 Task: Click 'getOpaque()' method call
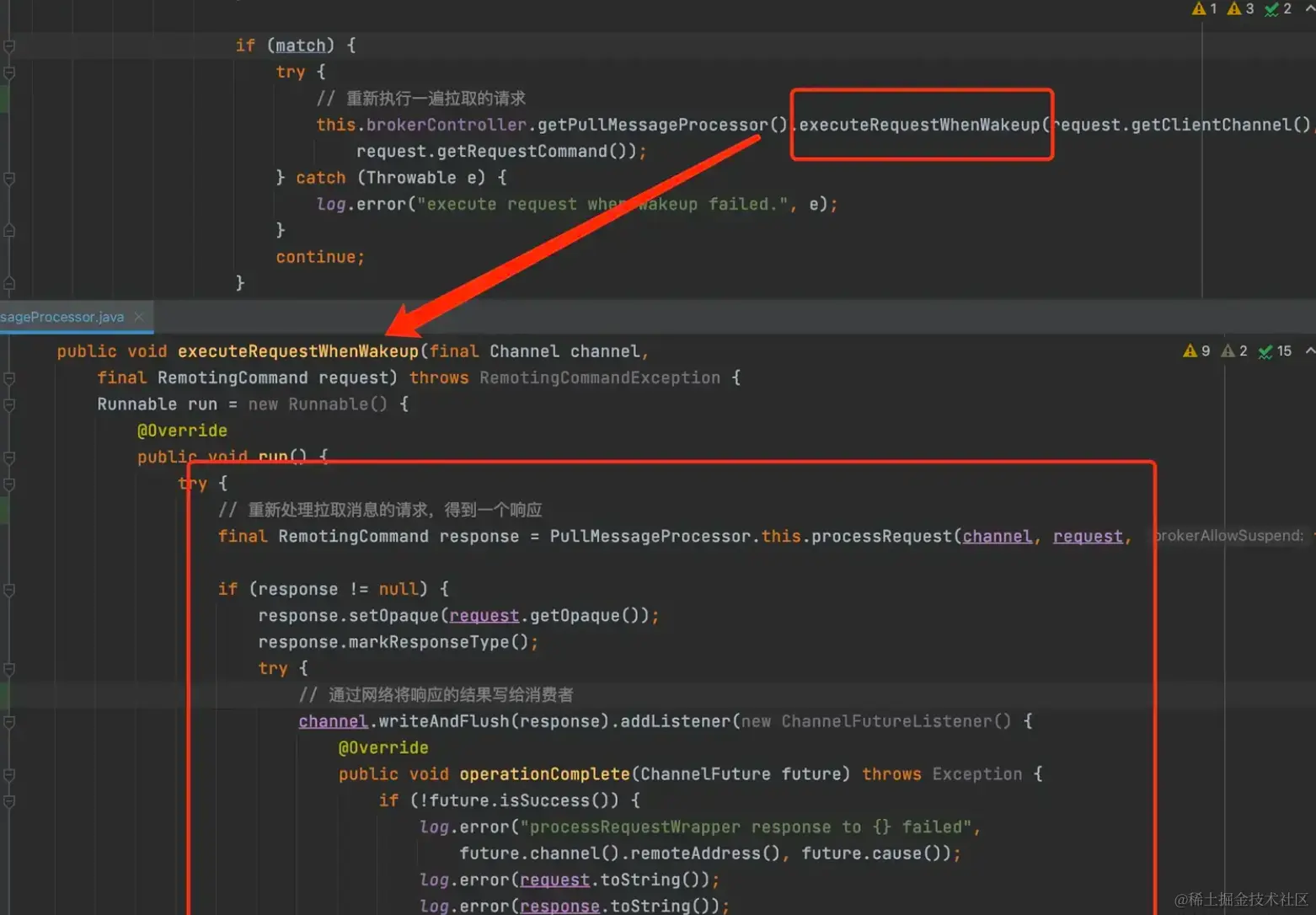coord(589,616)
